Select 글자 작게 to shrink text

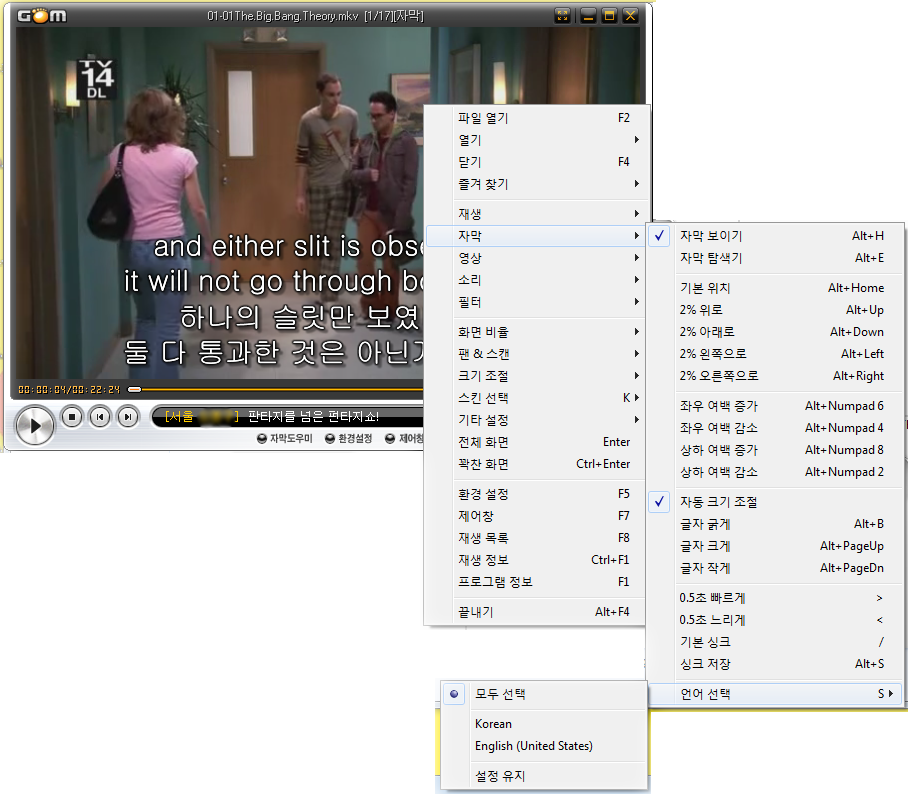[775, 568]
